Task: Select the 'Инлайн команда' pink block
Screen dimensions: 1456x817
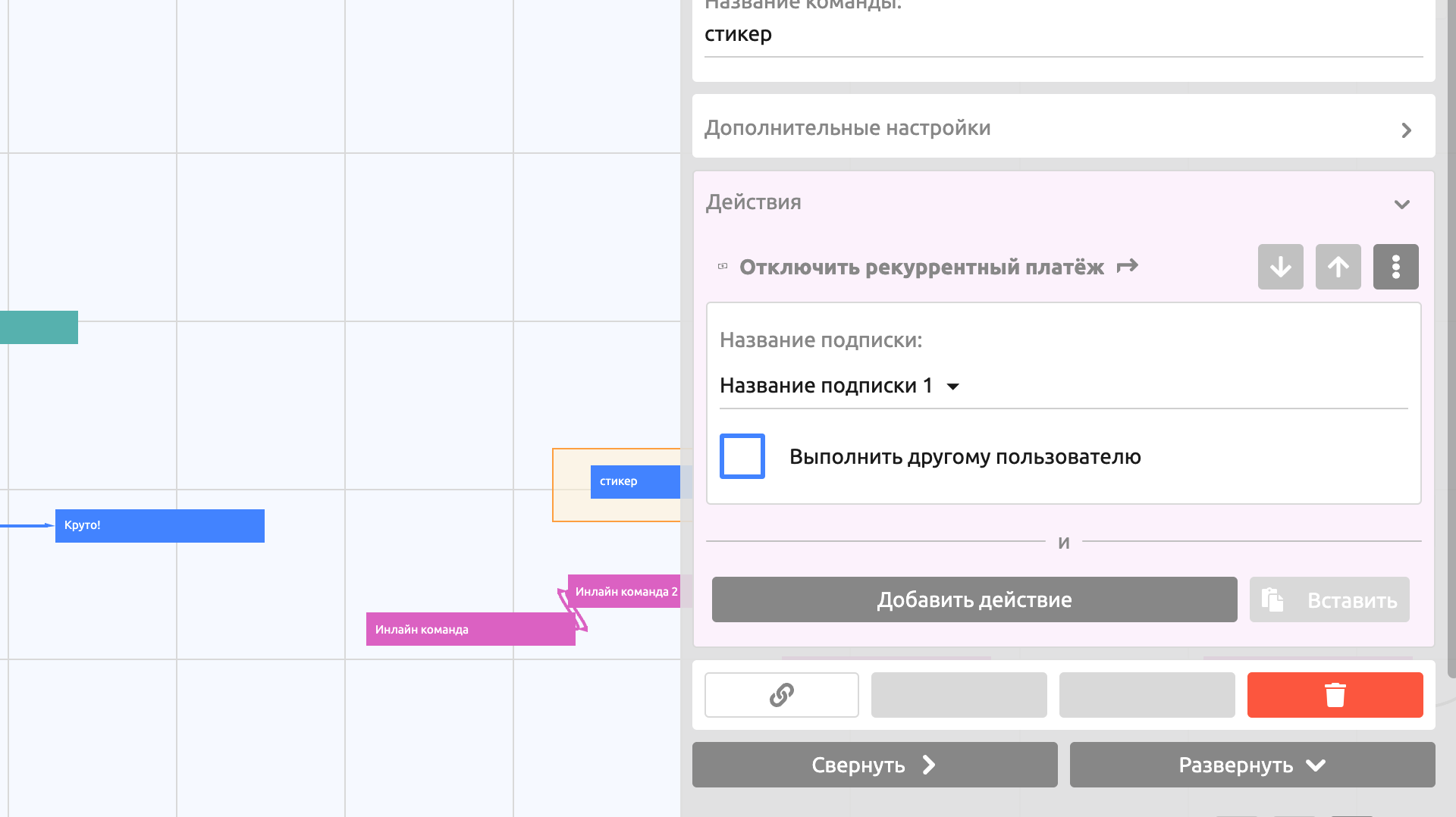Action: 470,629
